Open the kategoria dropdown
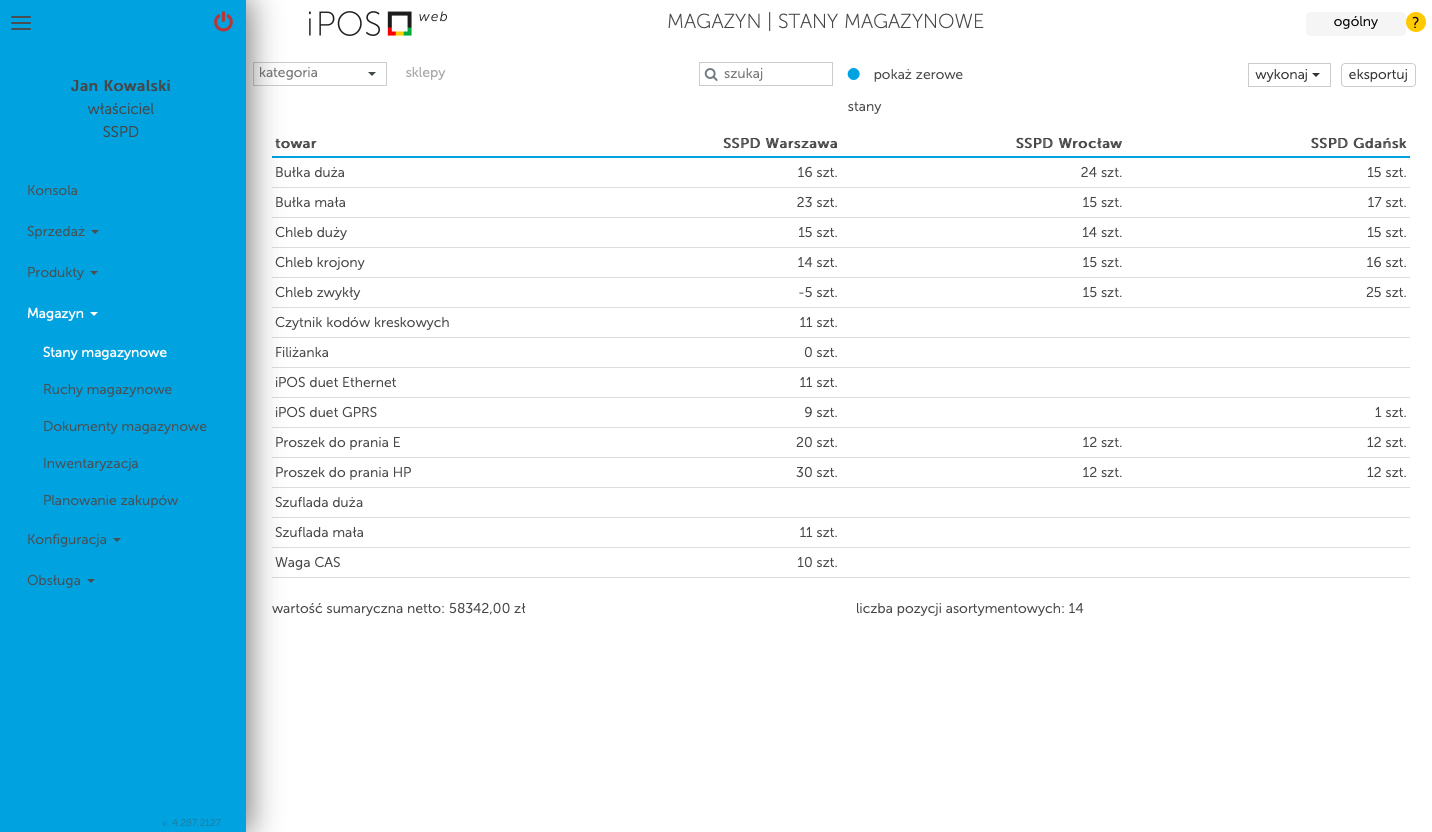This screenshot has width=1432, height=832. (319, 73)
